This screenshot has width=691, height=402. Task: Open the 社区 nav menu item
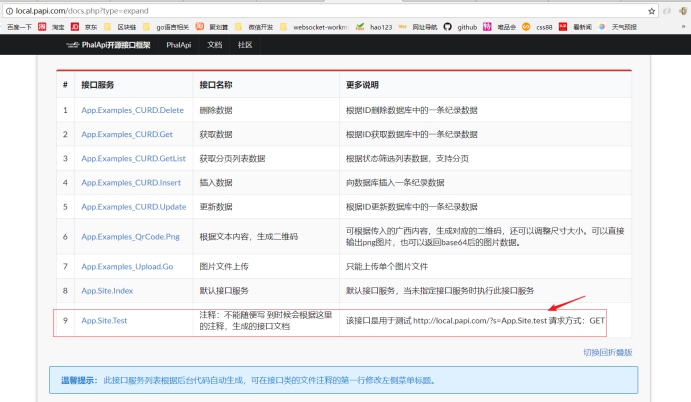245,45
